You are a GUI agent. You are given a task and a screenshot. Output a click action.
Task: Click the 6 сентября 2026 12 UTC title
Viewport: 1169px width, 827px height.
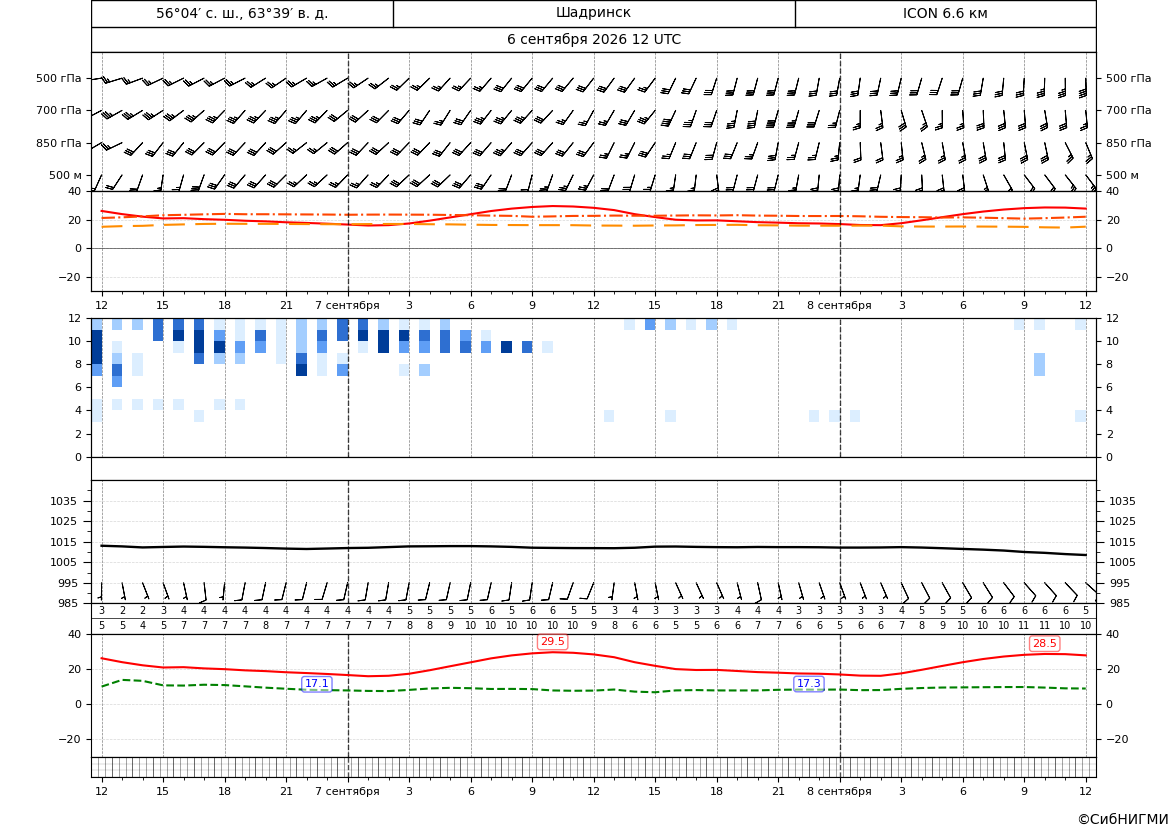coord(593,40)
